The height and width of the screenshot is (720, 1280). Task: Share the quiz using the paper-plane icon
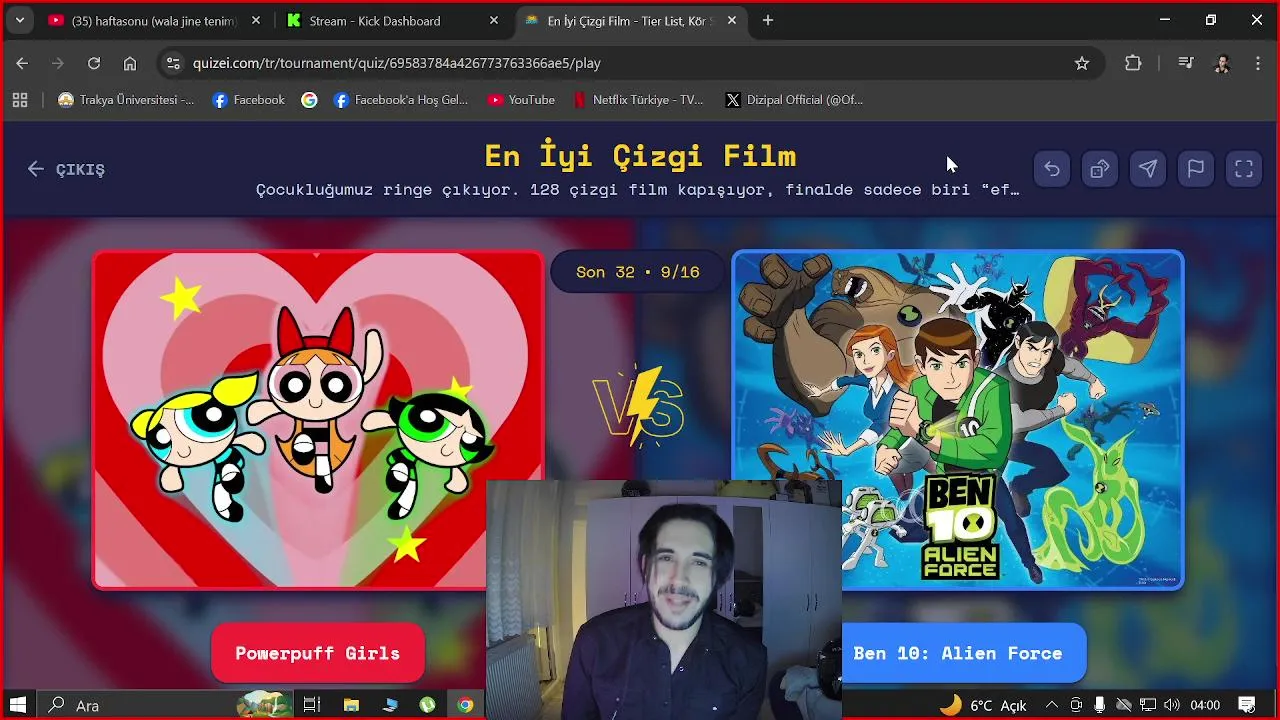click(x=1148, y=169)
